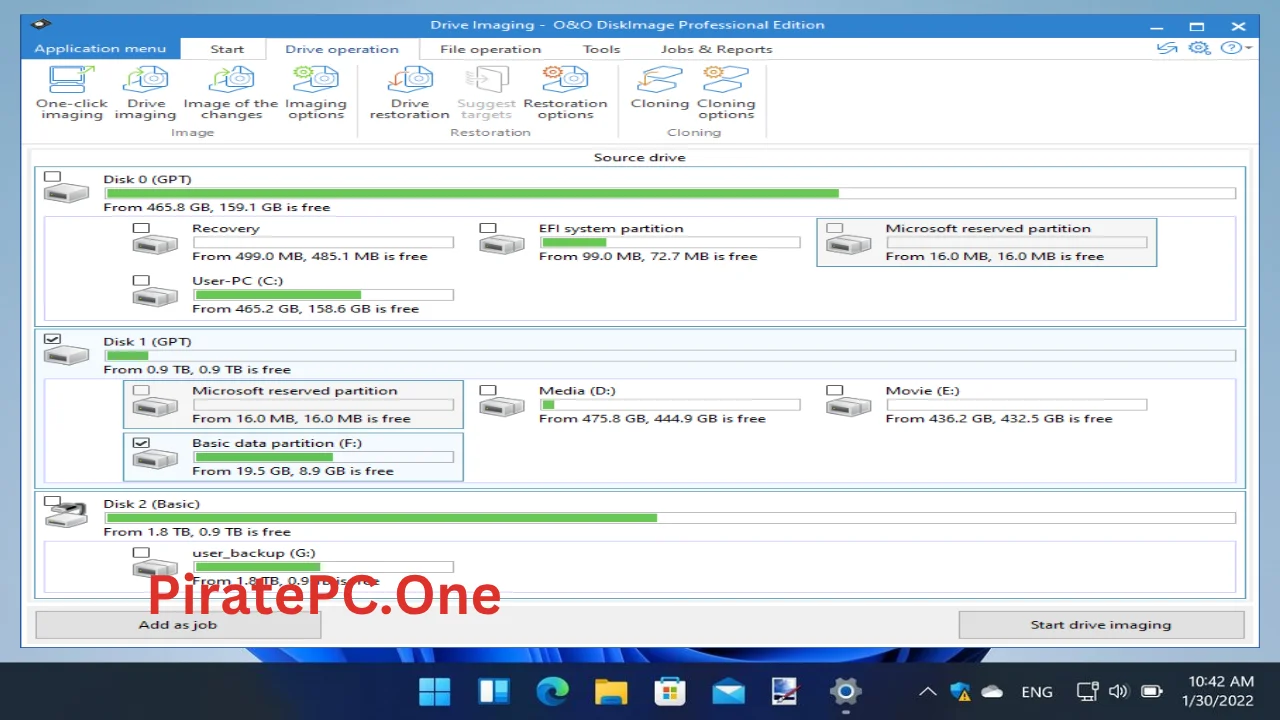Click Start drive imaging button
The height and width of the screenshot is (720, 1280).
[1101, 625]
